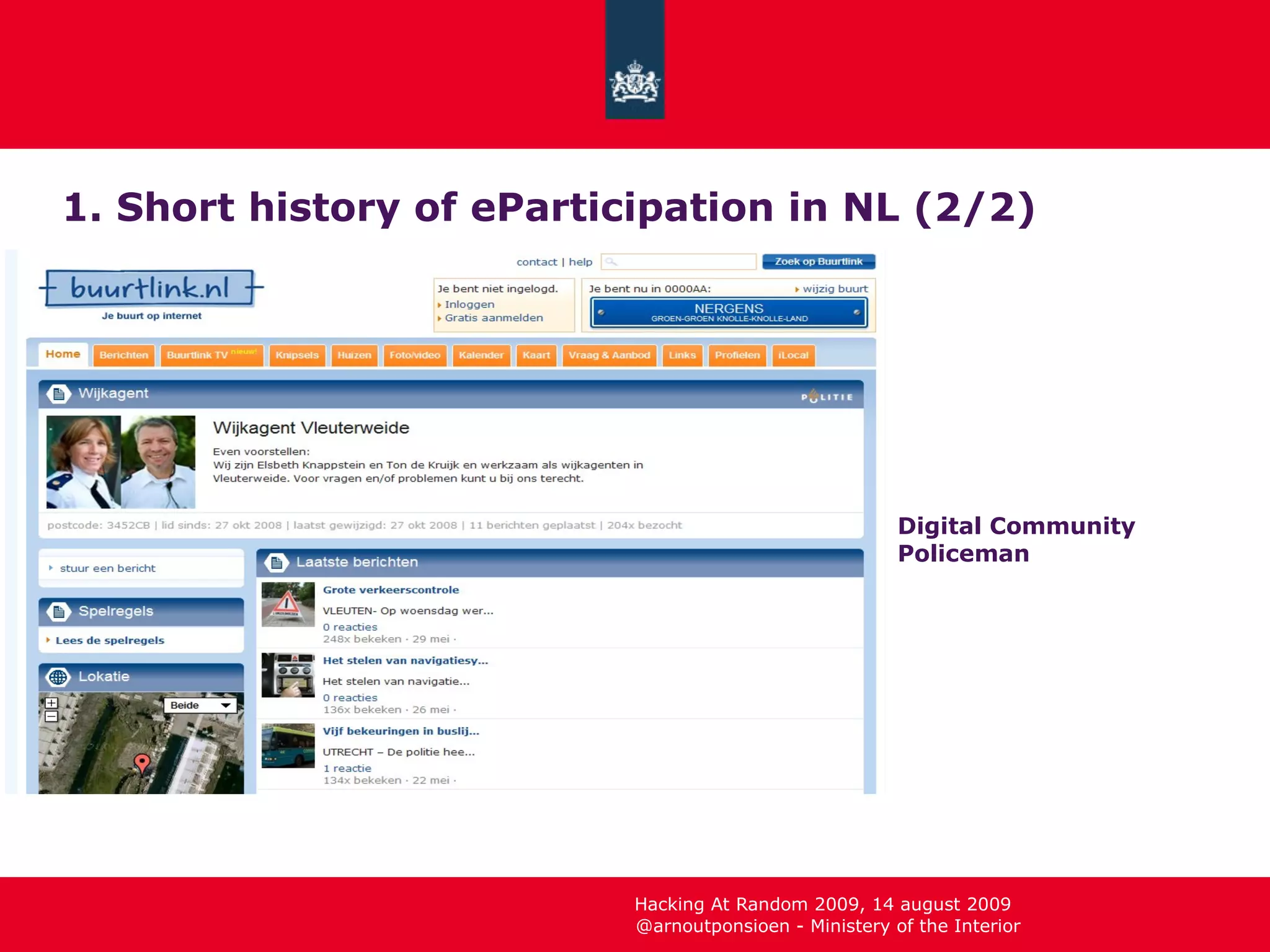Open the iLocal tab

pyautogui.click(x=793, y=355)
